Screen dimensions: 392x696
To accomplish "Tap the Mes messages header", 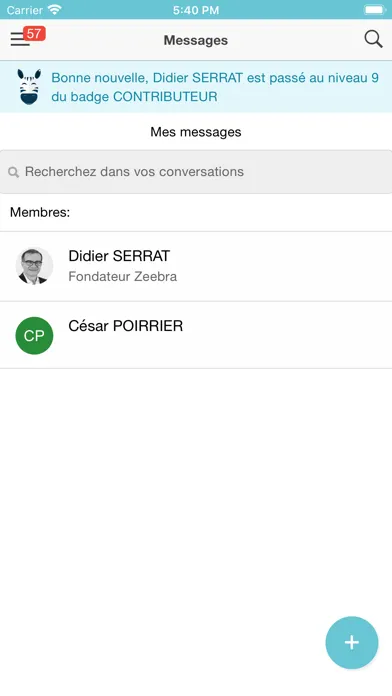I will point(196,132).
